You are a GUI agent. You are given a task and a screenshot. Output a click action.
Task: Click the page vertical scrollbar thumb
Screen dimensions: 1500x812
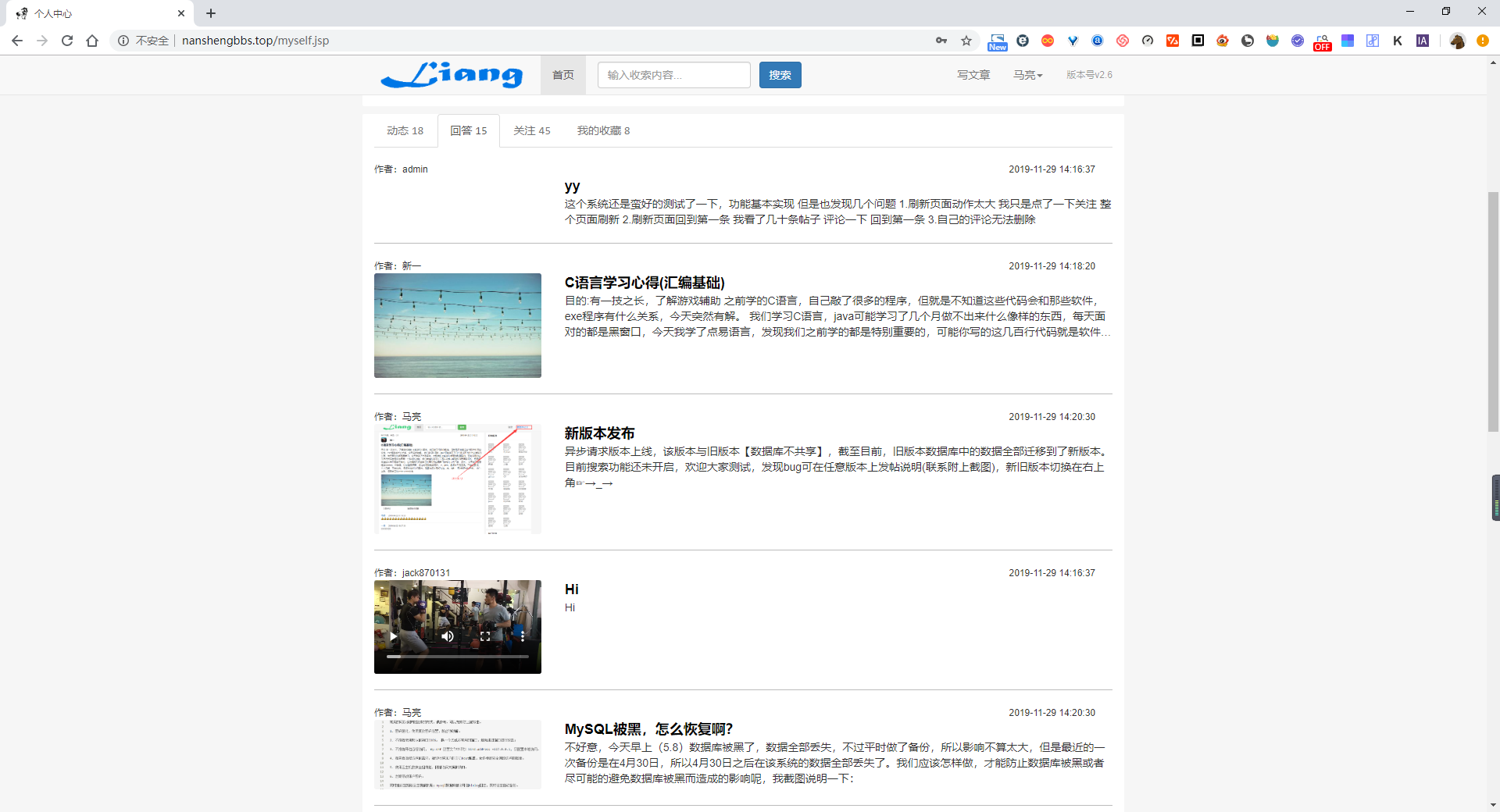coord(1493,312)
